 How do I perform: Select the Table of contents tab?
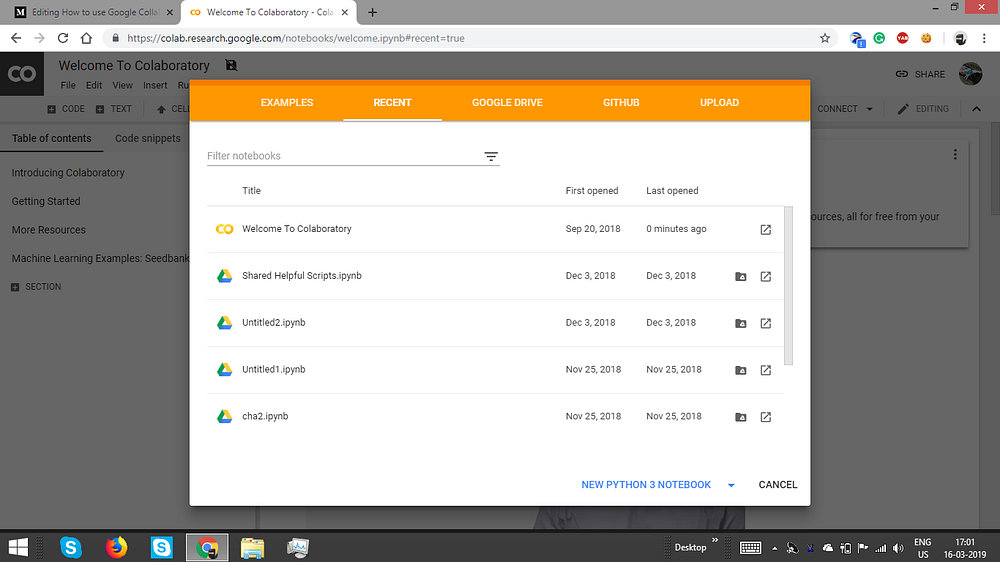click(x=52, y=138)
